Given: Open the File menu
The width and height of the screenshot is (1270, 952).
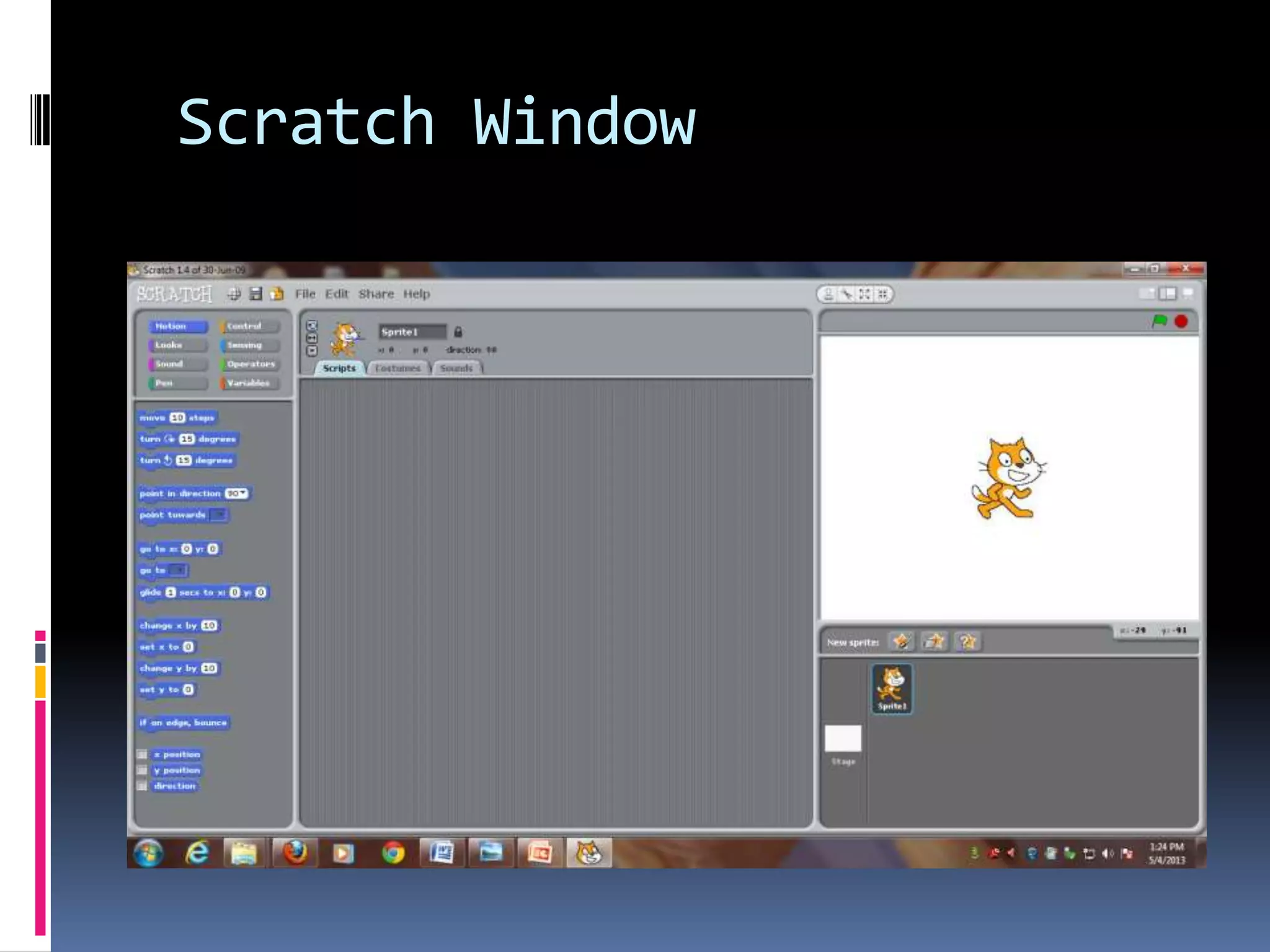Looking at the screenshot, I should [x=305, y=294].
